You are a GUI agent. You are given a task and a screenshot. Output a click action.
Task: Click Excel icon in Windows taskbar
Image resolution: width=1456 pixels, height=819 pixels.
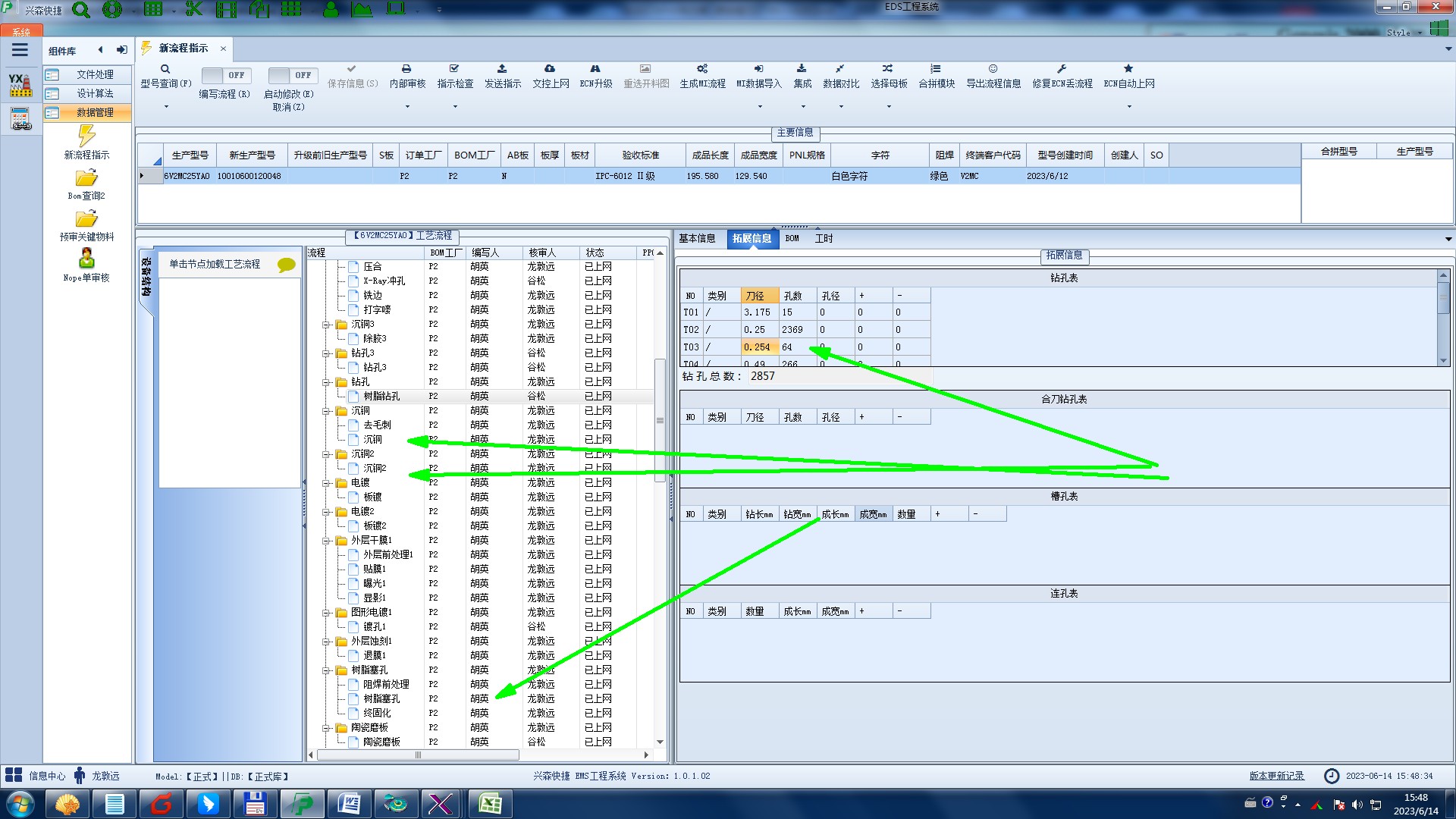coord(489,804)
